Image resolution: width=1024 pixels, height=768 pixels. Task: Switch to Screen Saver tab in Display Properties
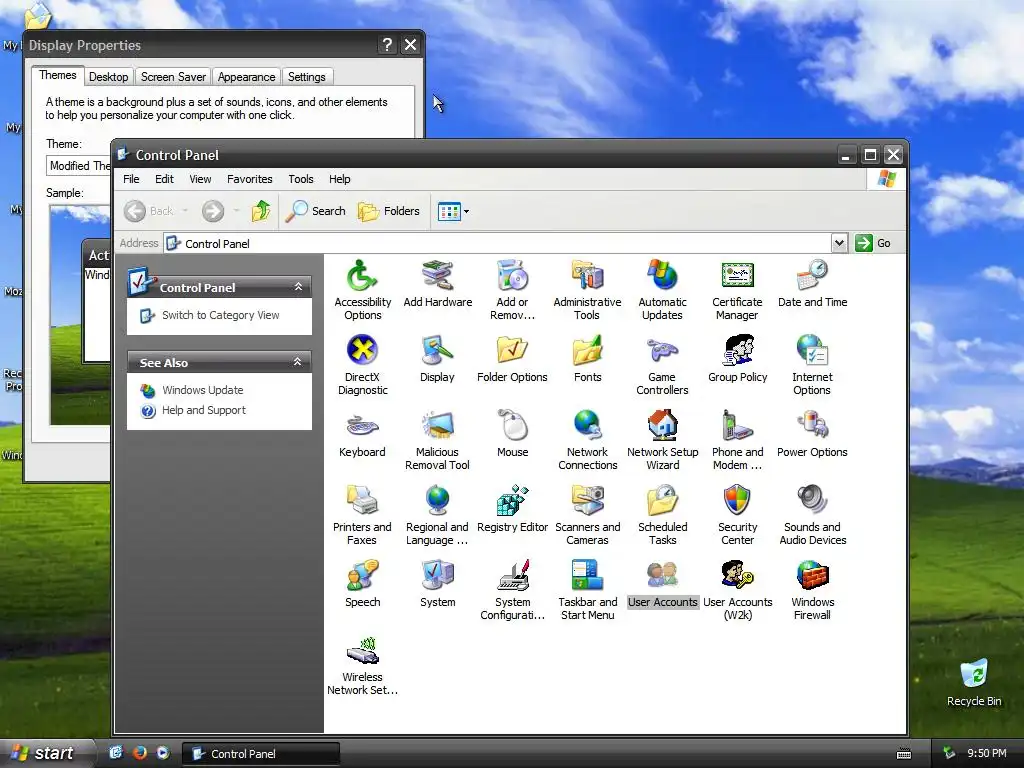click(173, 77)
